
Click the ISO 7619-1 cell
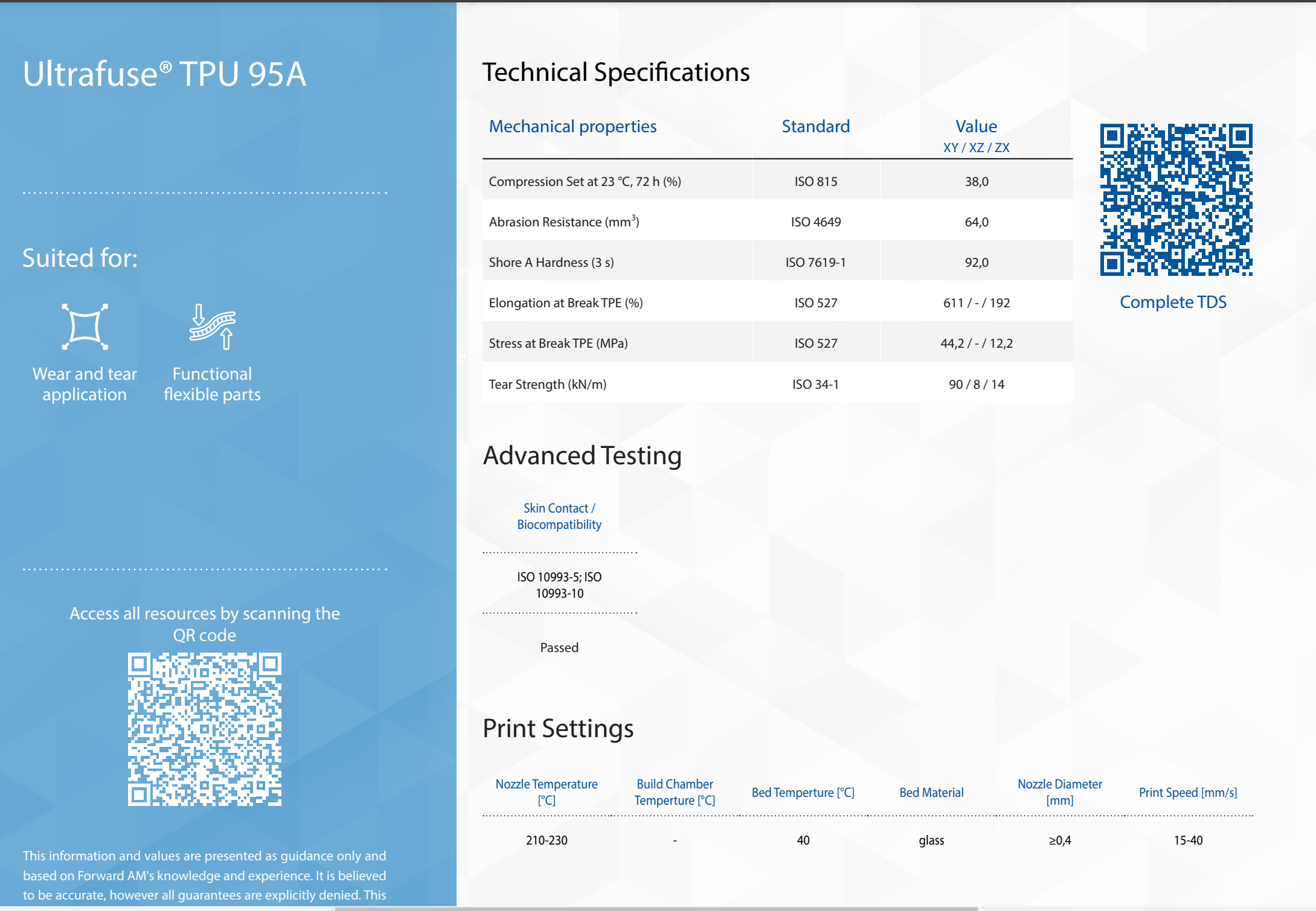815,263
